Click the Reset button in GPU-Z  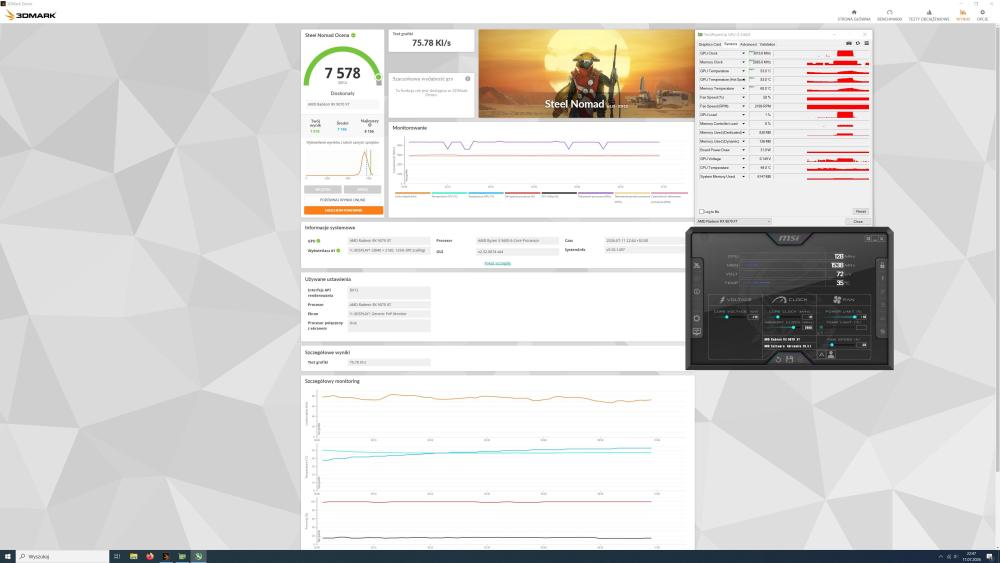(x=860, y=212)
